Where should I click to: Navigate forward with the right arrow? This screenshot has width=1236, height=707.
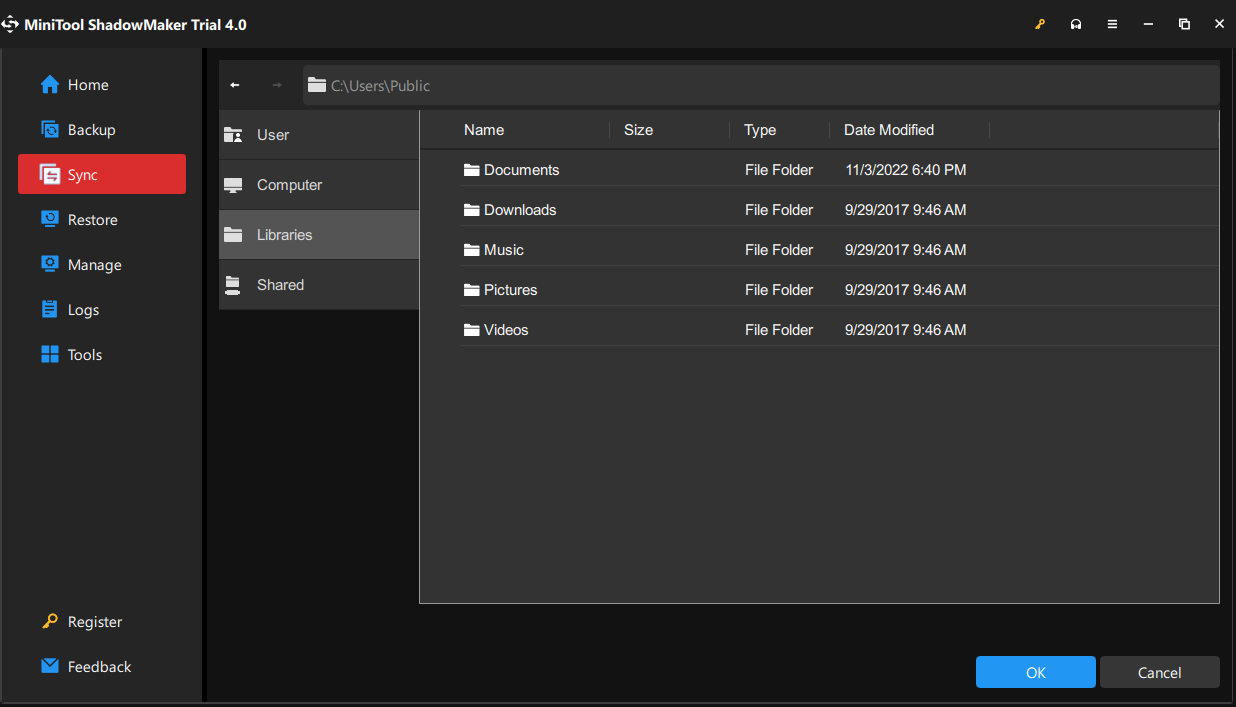point(277,85)
